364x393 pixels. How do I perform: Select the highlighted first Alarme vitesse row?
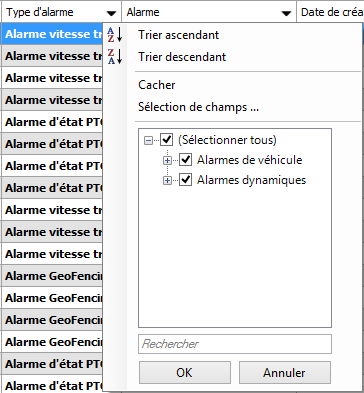pyautogui.click(x=52, y=34)
